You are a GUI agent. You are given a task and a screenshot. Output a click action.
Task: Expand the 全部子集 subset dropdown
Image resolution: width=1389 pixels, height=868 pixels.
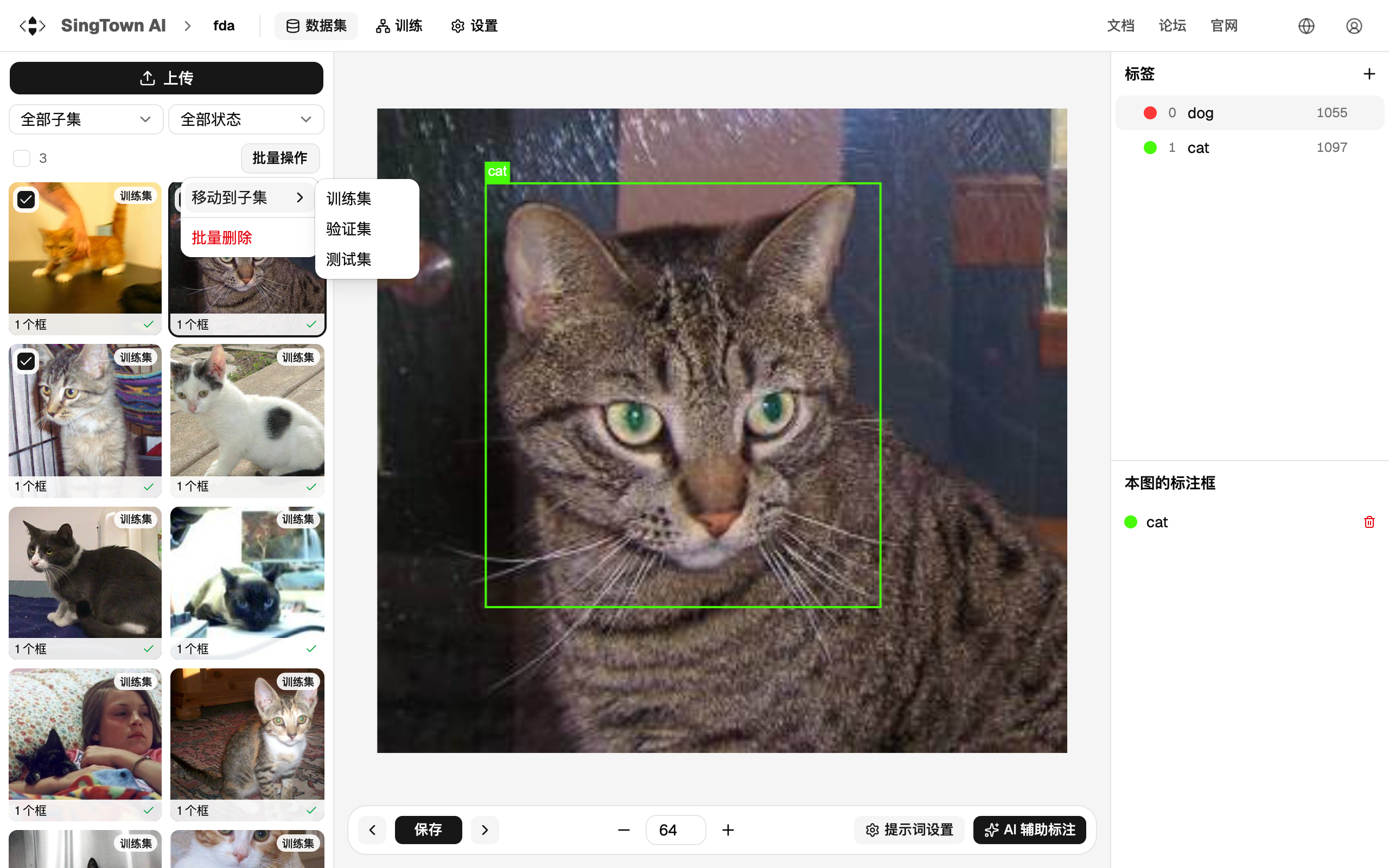pyautogui.click(x=86, y=119)
